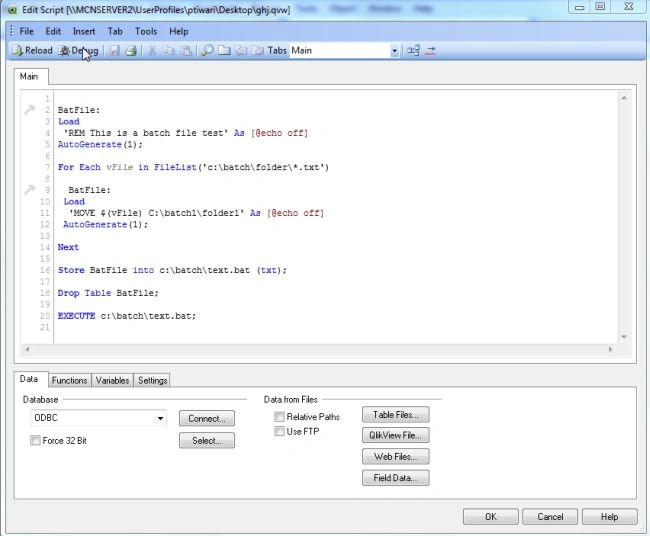This screenshot has width=650, height=536.
Task: Click the wand icon beside line 9
Action: tap(29, 189)
